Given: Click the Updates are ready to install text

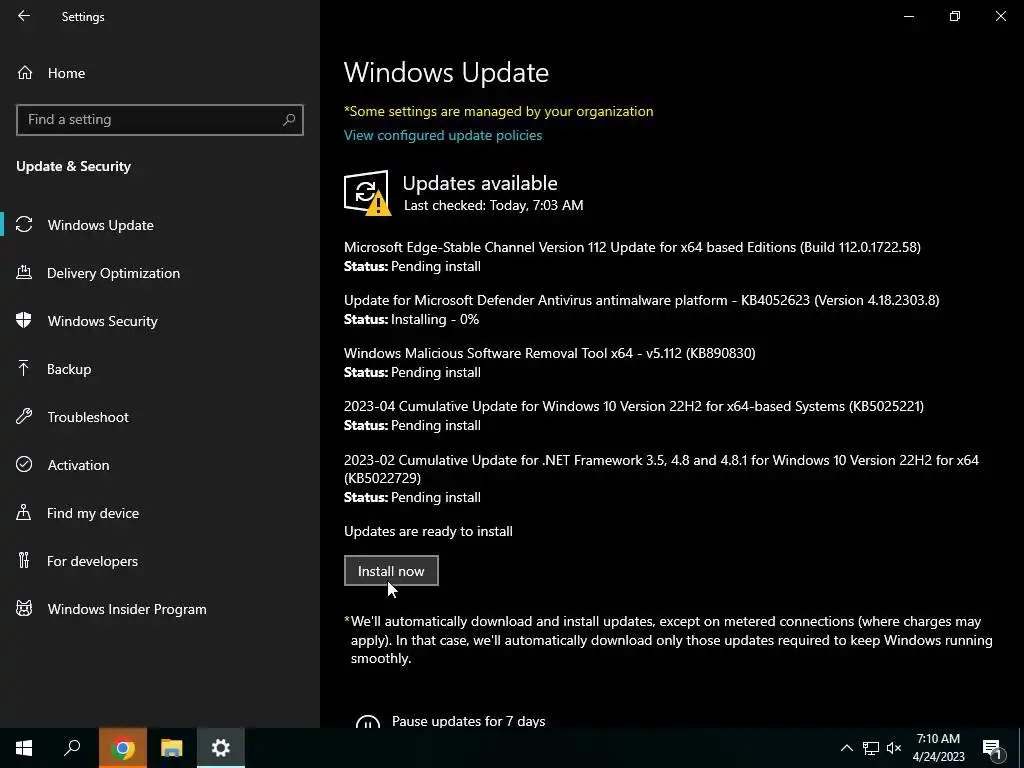Looking at the screenshot, I should tap(428, 532).
